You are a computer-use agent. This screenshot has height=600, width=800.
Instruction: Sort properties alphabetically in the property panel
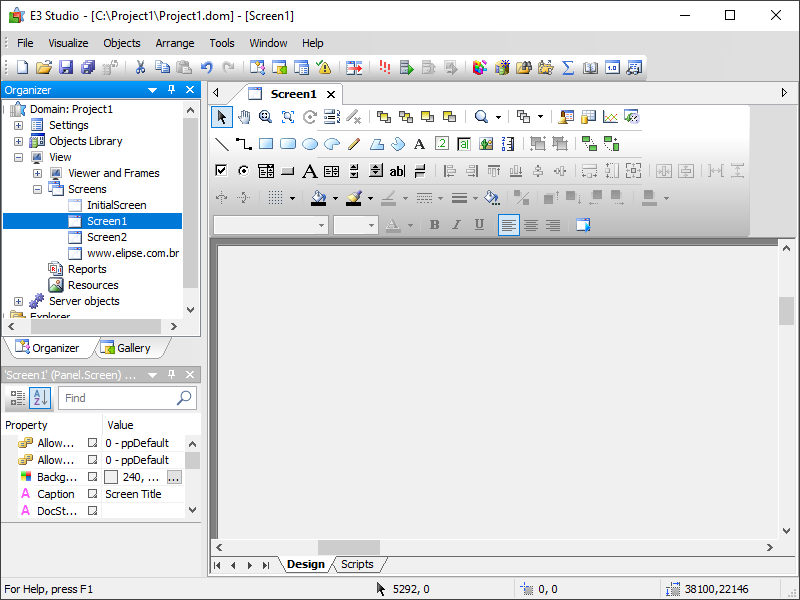(37, 398)
